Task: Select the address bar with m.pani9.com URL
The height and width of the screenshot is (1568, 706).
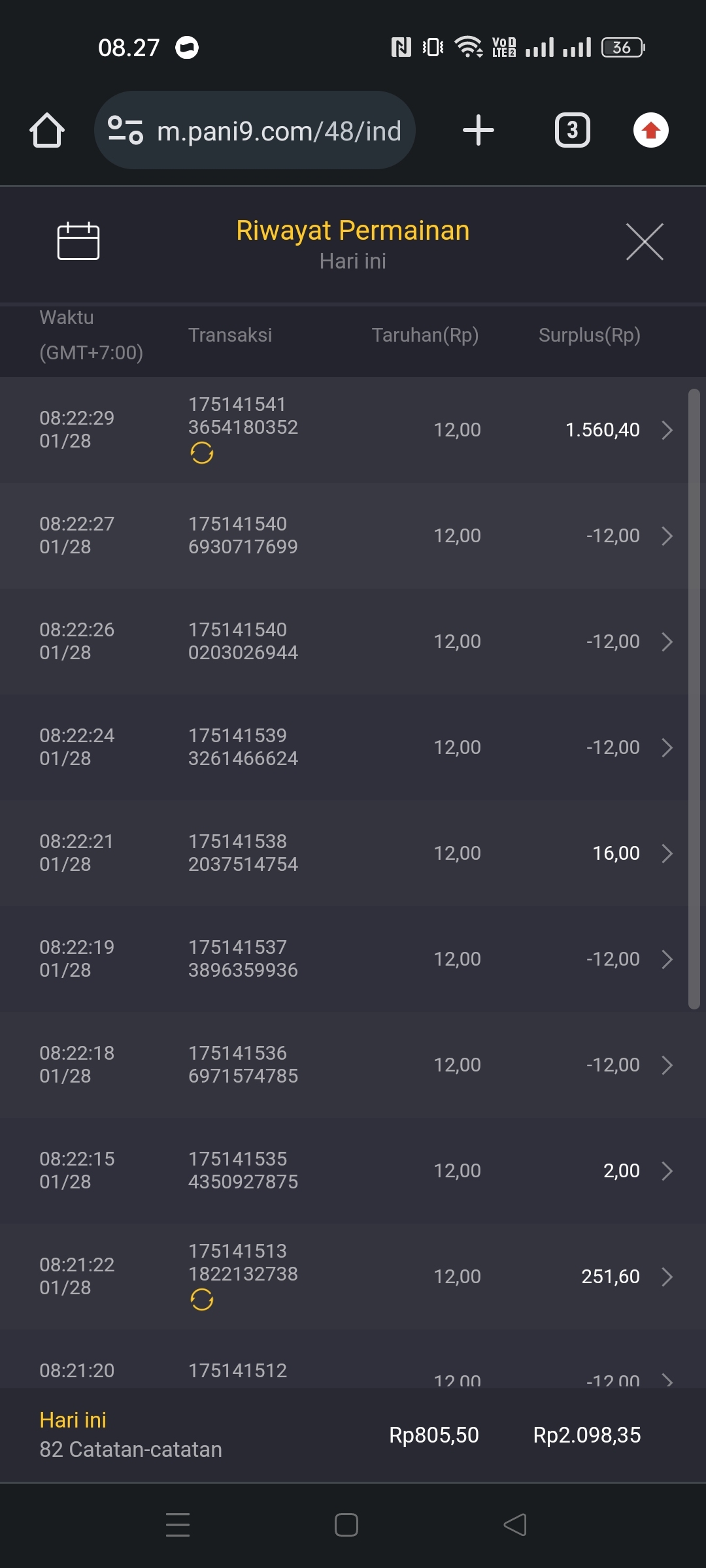Action: point(278,131)
